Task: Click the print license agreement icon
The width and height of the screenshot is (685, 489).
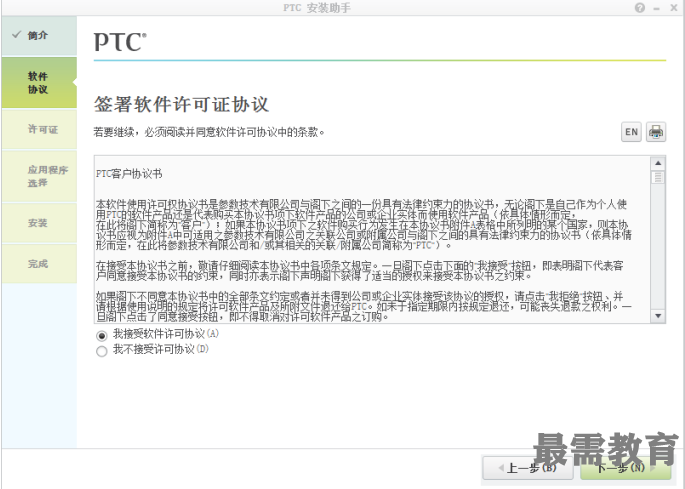Action: (x=656, y=132)
